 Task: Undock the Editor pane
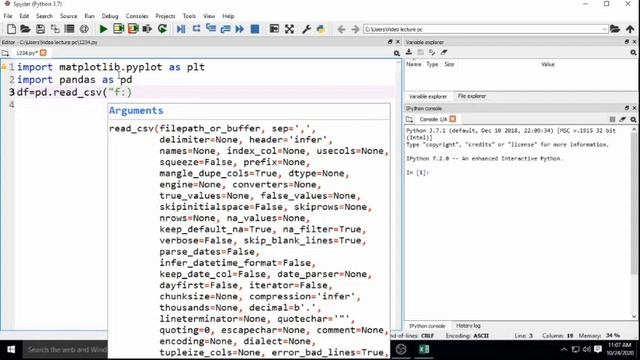390,42
